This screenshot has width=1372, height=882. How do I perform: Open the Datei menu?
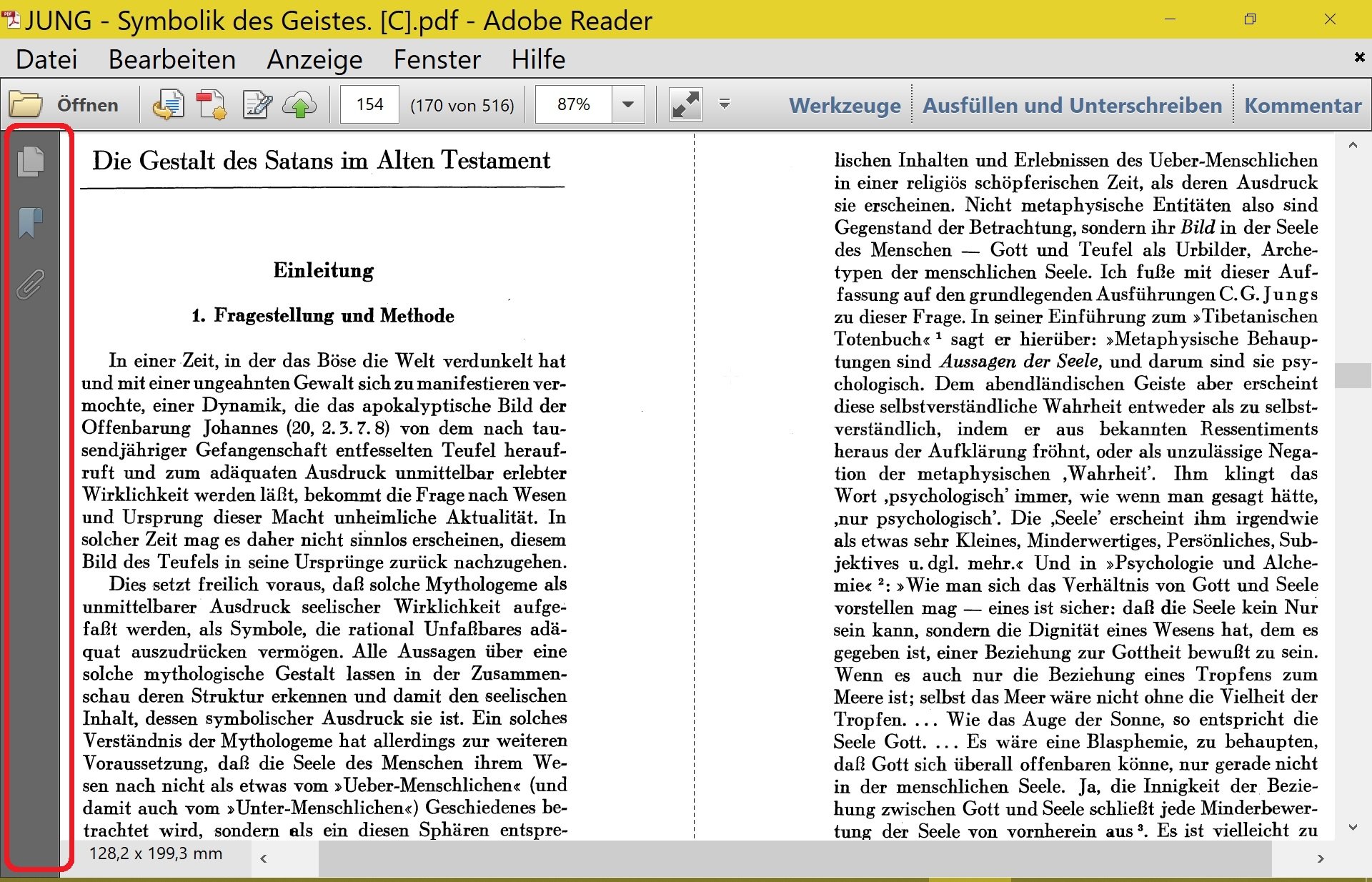(46, 59)
